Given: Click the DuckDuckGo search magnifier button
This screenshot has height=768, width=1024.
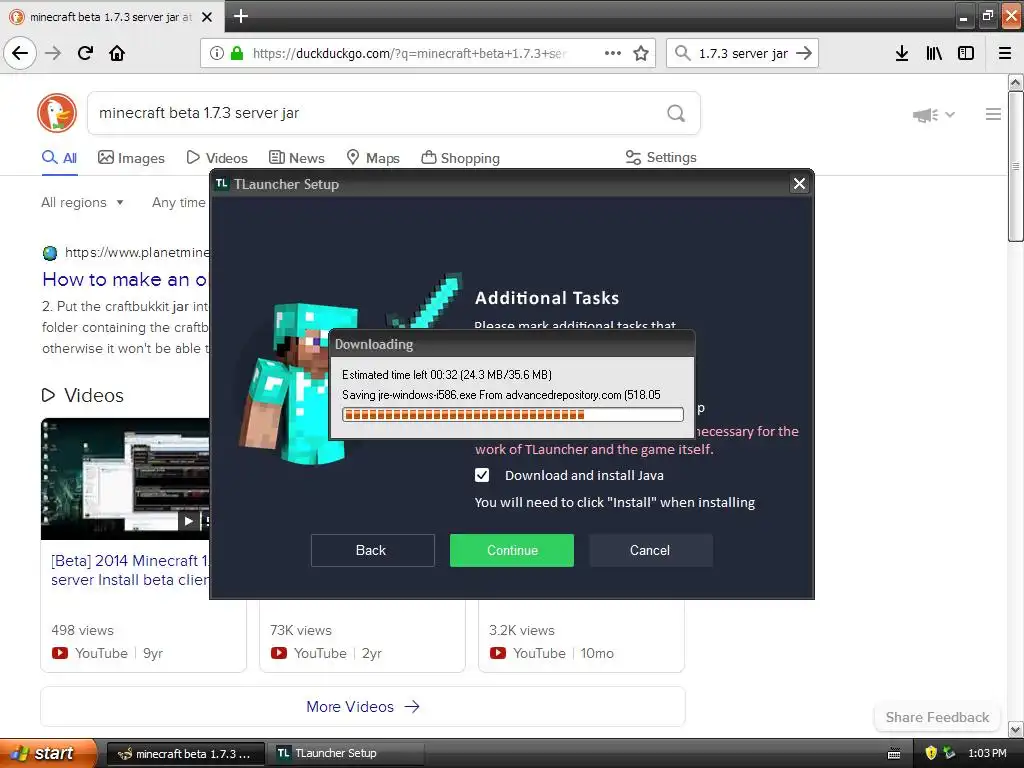Looking at the screenshot, I should pos(676,114).
